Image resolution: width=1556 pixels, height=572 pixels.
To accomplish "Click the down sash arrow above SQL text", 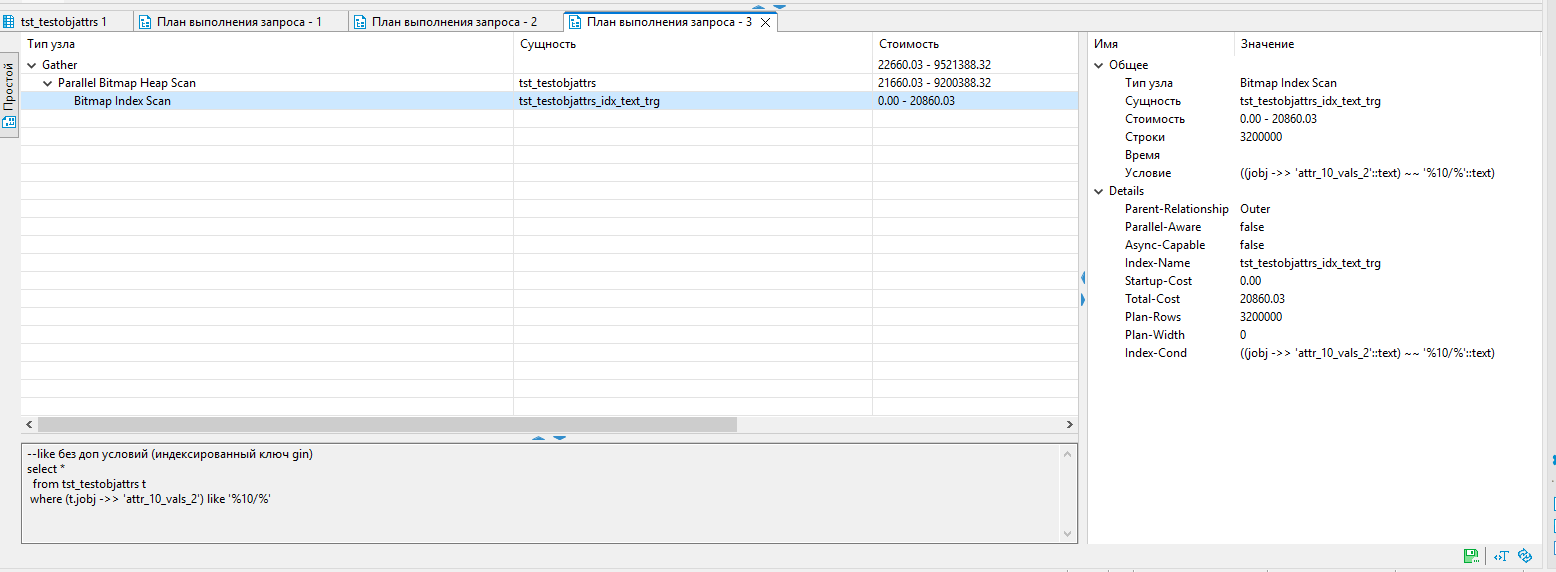I will point(559,438).
